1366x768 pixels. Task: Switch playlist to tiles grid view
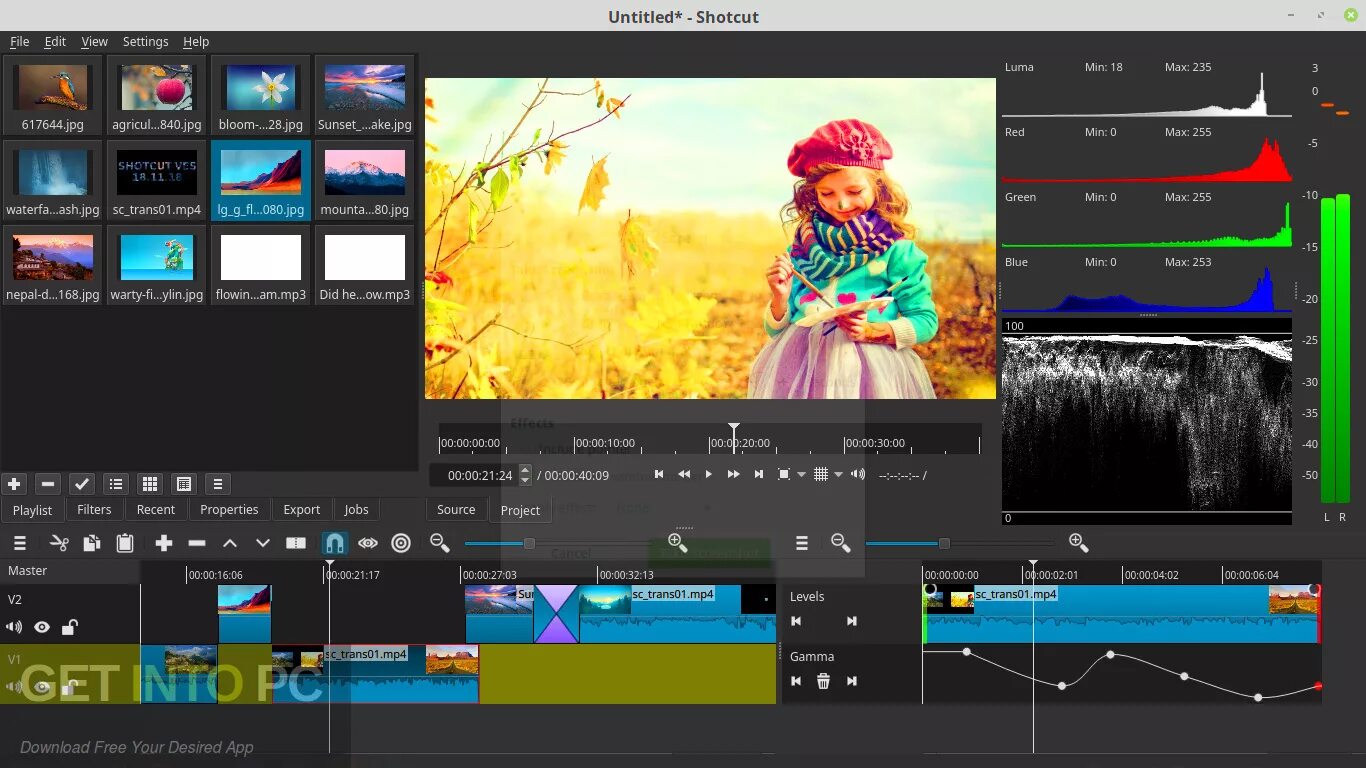(x=150, y=484)
